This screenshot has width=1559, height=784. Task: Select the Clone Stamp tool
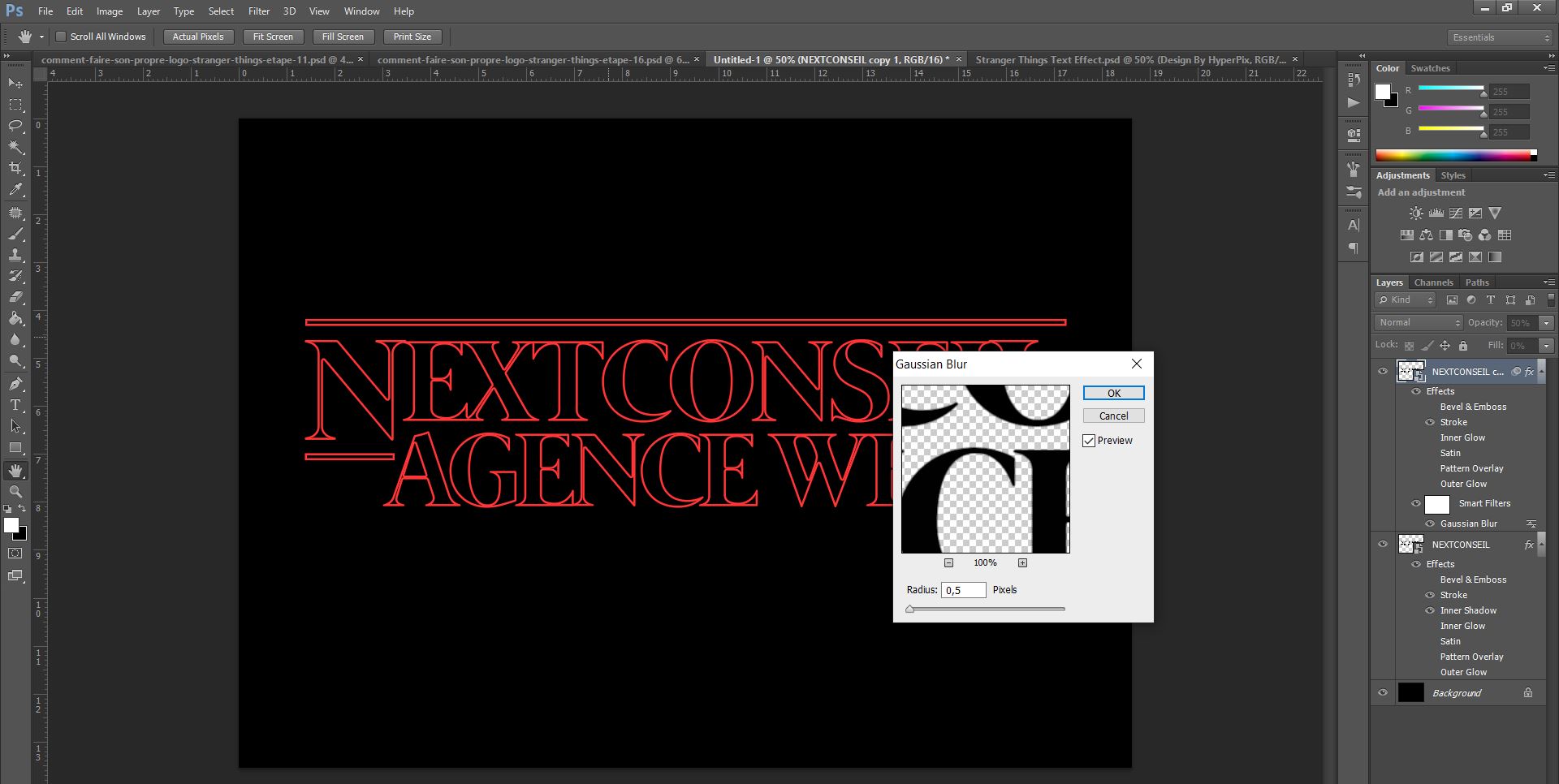[15, 255]
